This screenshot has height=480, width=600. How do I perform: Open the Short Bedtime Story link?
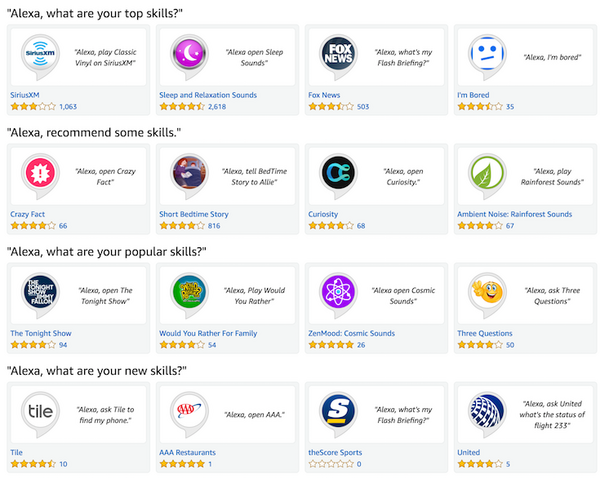click(194, 214)
